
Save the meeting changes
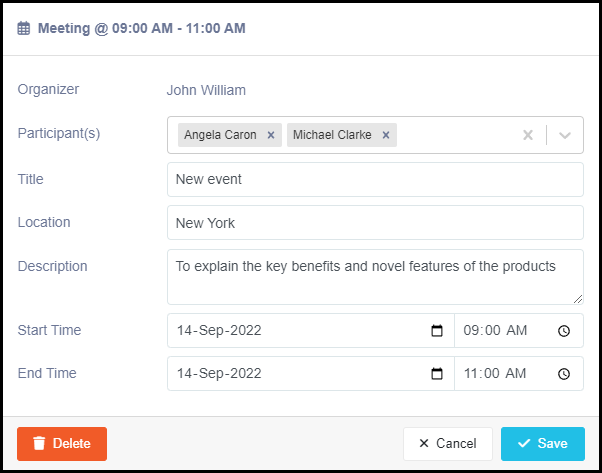pyautogui.click(x=543, y=444)
